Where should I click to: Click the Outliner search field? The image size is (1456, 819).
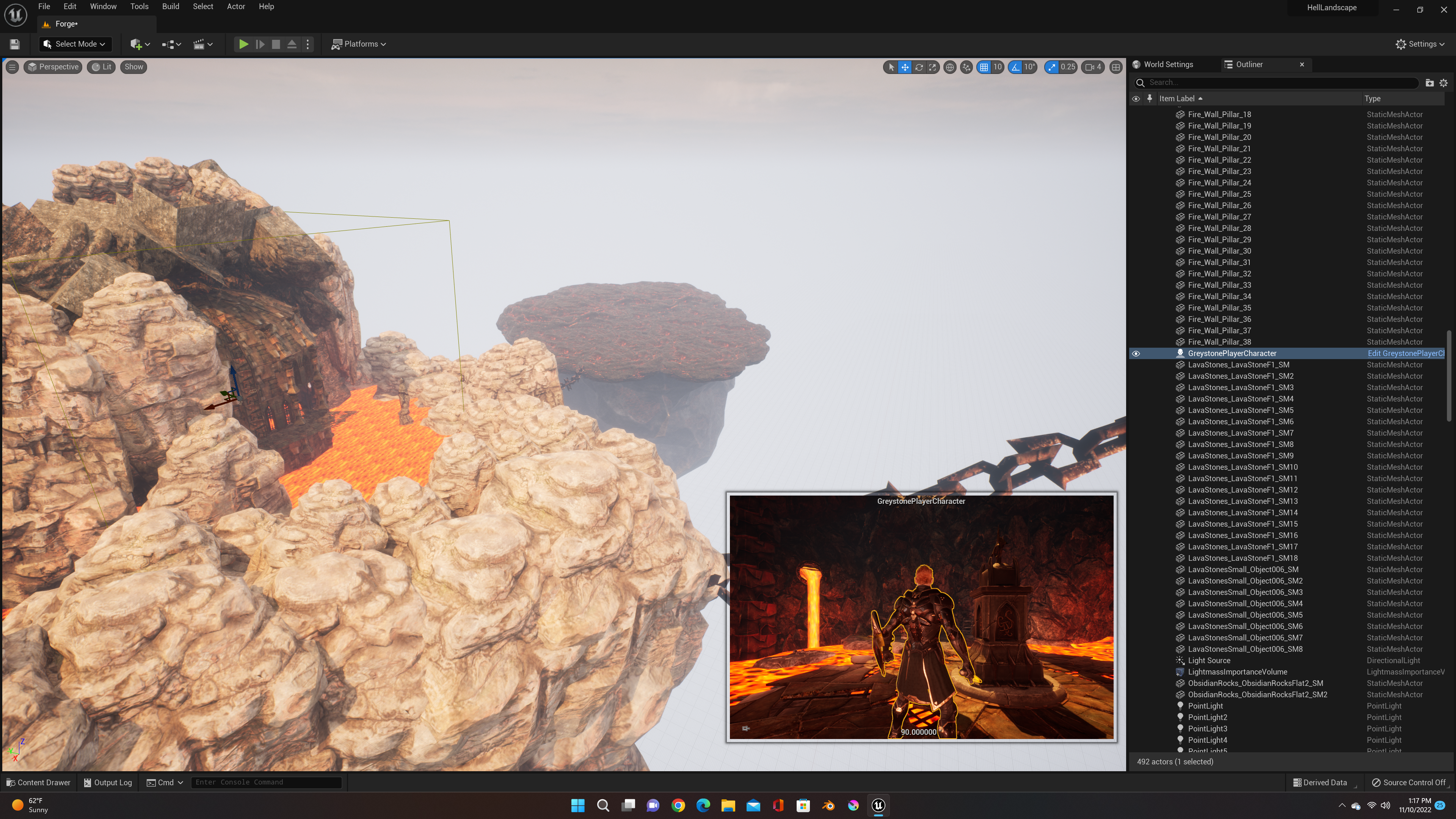[x=1277, y=83]
